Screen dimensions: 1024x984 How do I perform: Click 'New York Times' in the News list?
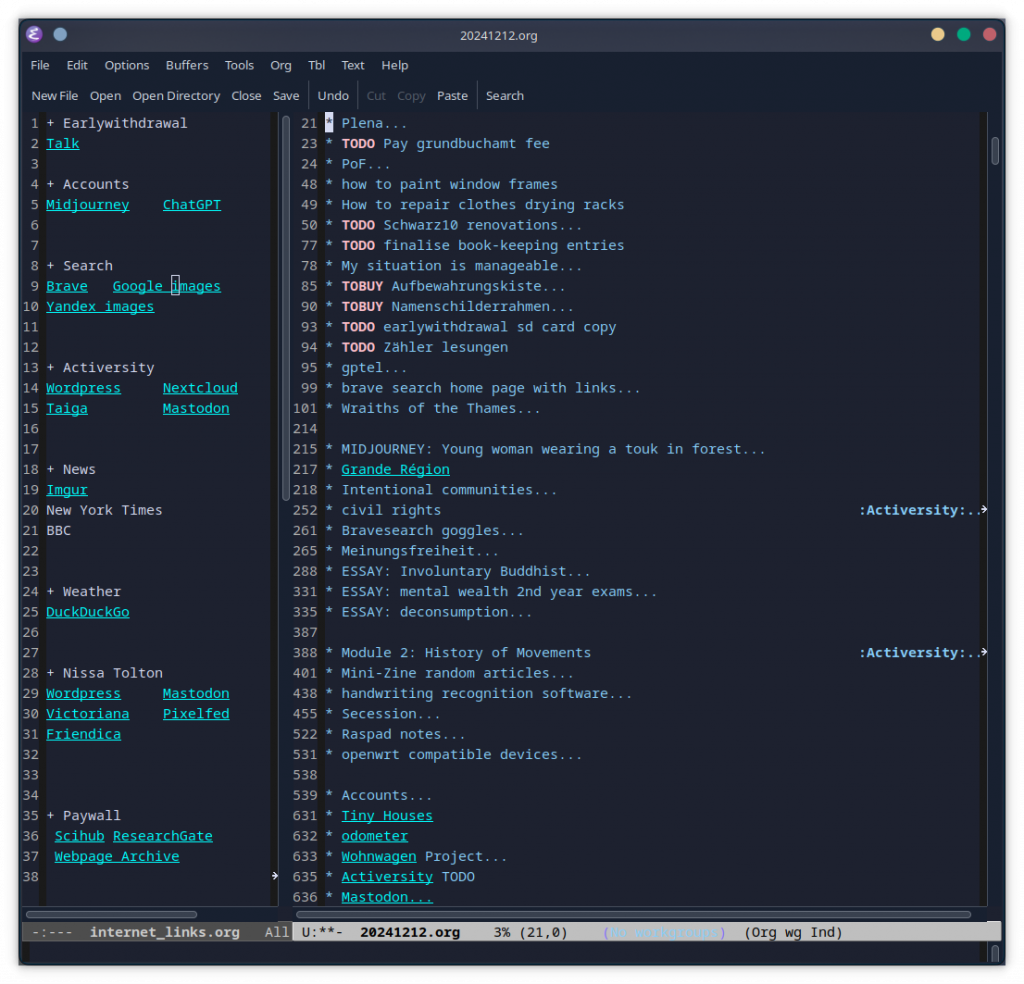tap(104, 511)
